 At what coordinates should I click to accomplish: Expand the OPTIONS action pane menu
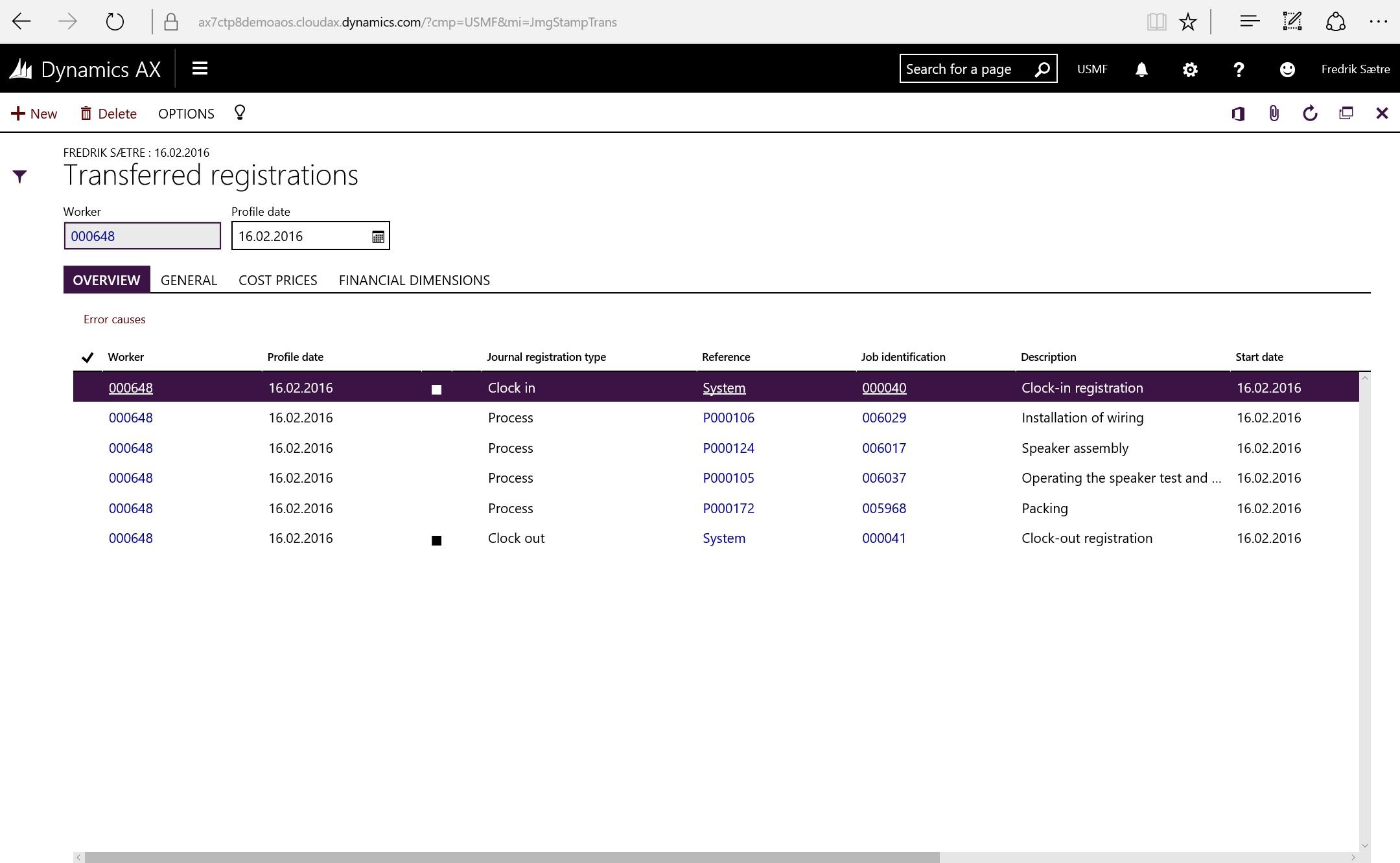tap(186, 114)
